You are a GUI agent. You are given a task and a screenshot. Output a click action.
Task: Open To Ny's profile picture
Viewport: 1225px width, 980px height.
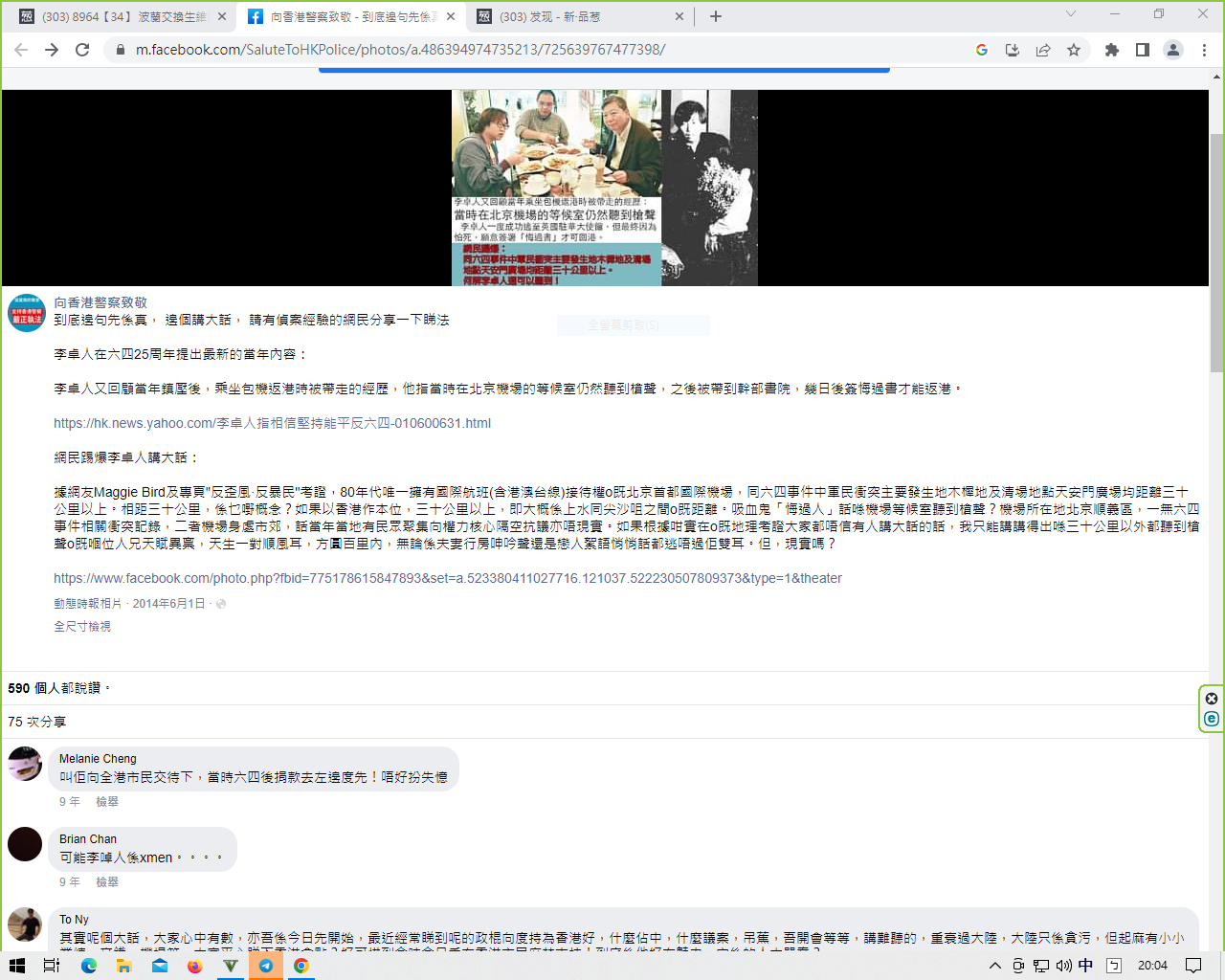pos(25,924)
